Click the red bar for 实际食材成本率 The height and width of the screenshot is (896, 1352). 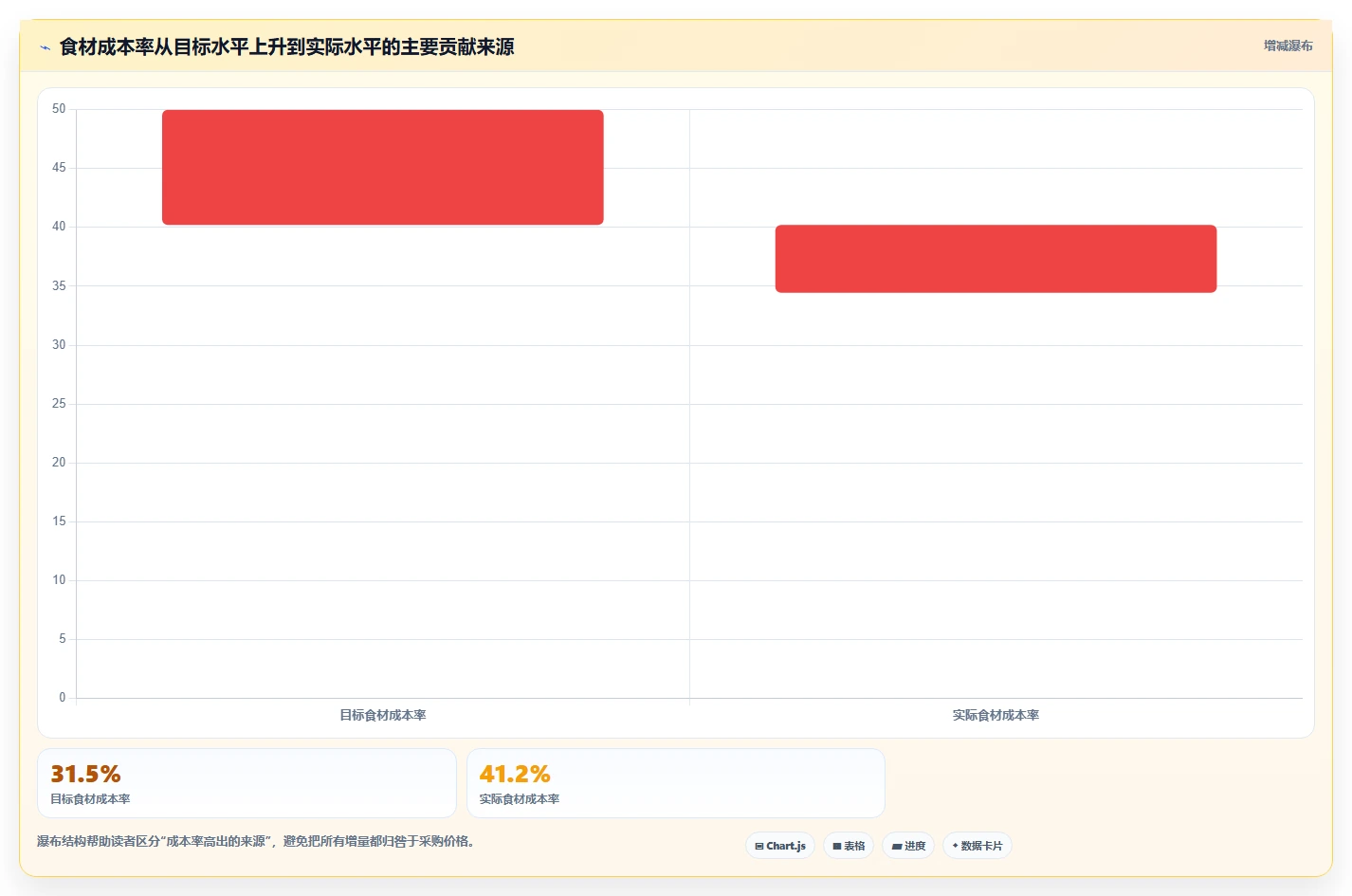coord(996,259)
